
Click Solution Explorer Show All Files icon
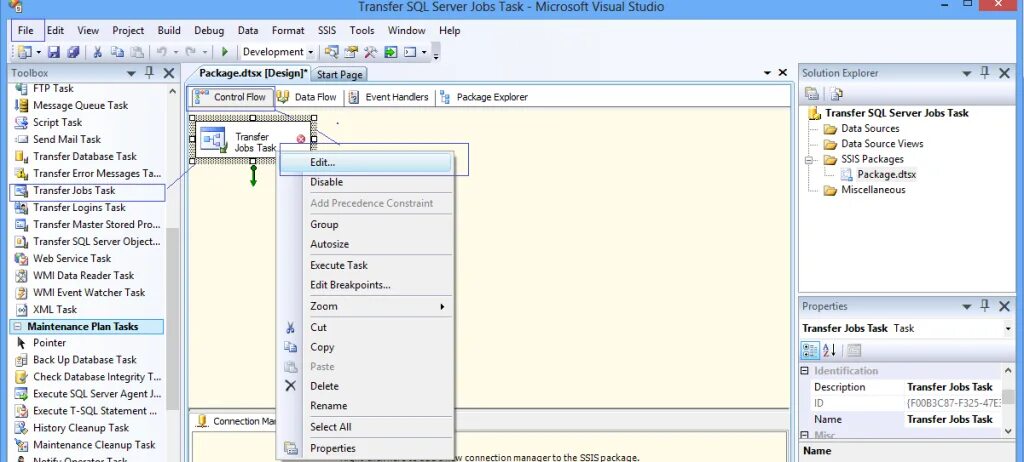point(837,93)
